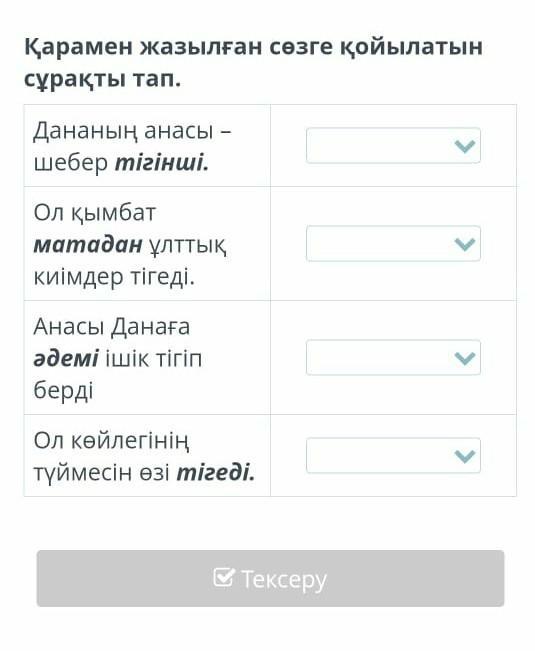The height and width of the screenshot is (651, 535).
Task: Click the text 'ұлттық киімдер тігеді'
Action: coord(130,260)
